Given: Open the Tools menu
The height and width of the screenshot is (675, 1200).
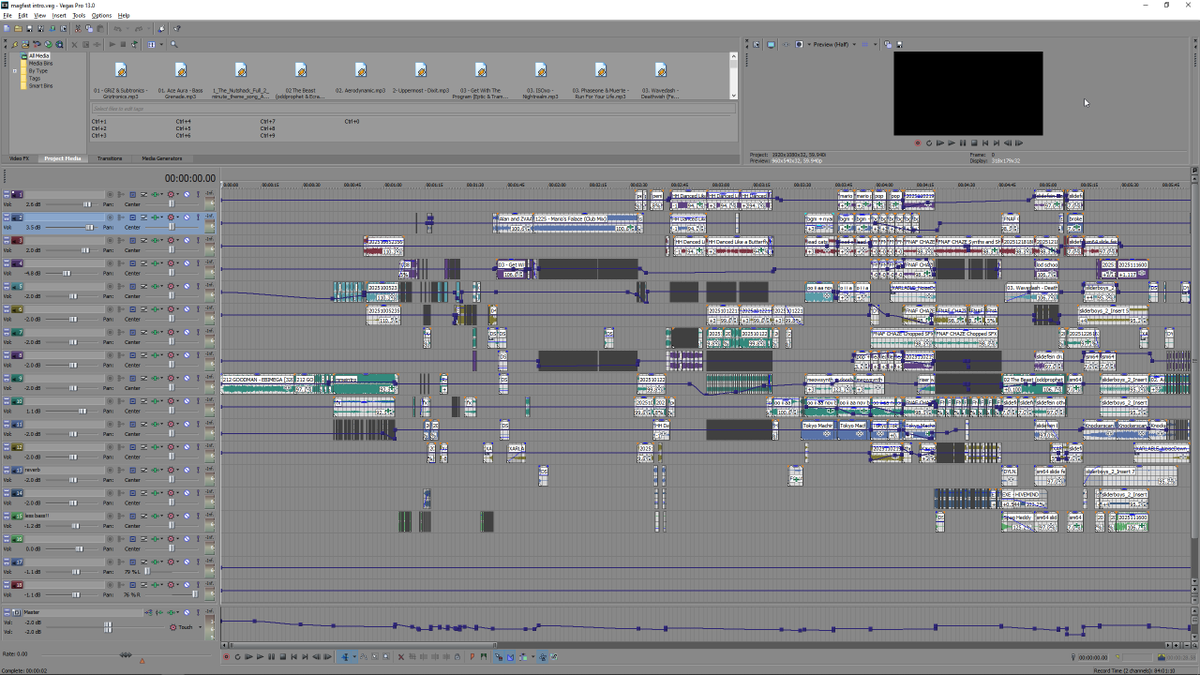Looking at the screenshot, I should (79, 16).
